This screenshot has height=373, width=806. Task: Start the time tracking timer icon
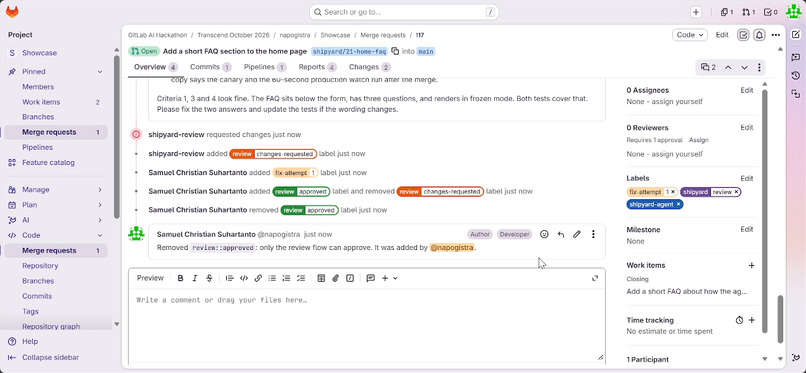(x=739, y=320)
